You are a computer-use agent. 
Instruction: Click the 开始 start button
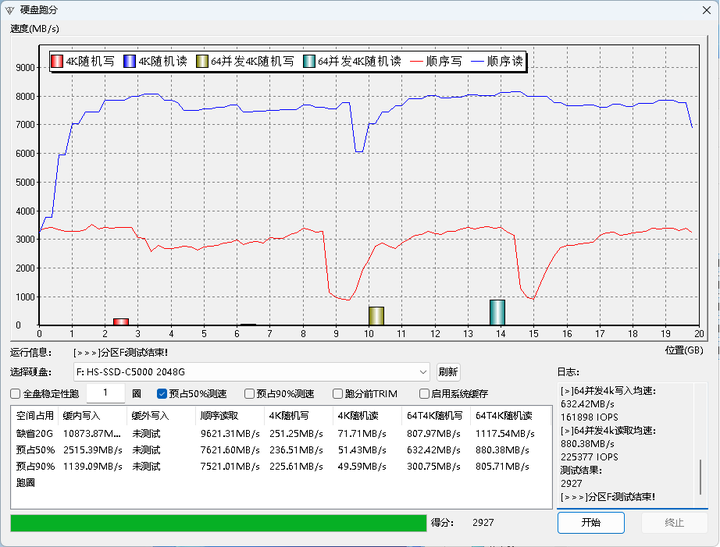click(590, 522)
